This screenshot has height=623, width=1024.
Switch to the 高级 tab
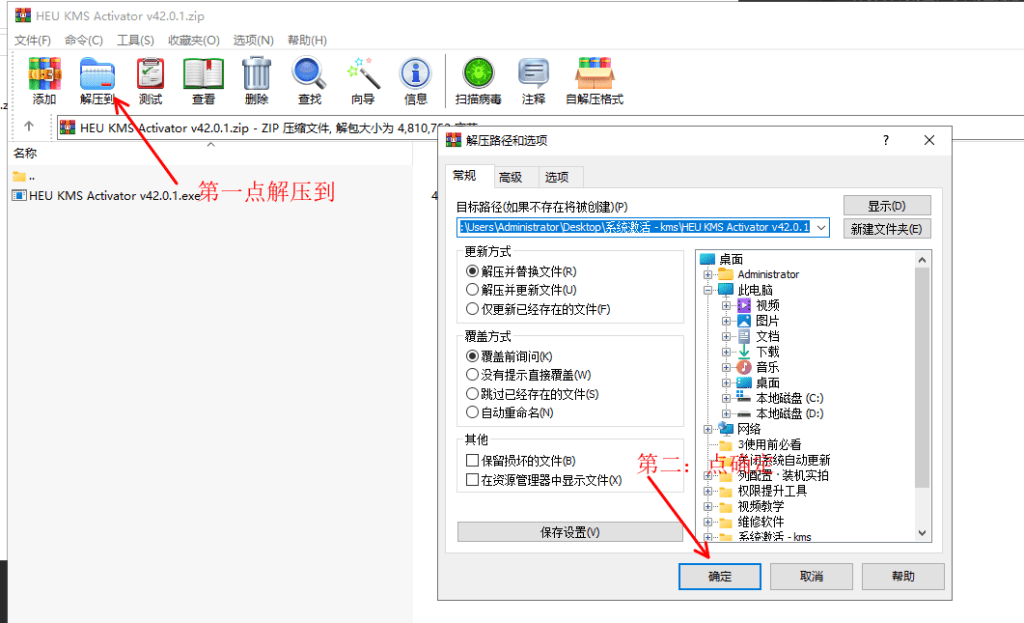512,176
